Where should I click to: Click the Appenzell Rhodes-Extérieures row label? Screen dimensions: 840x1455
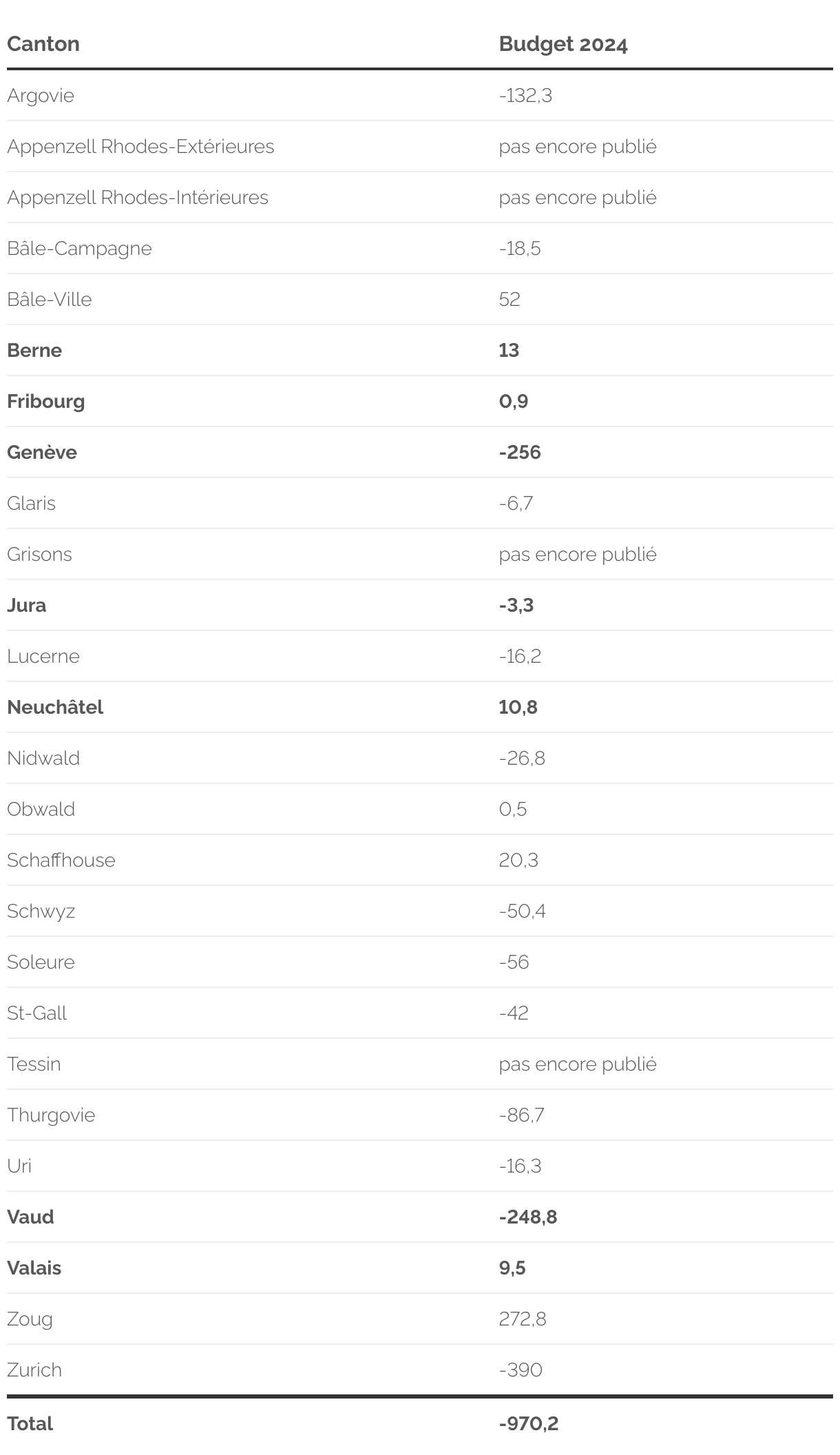tap(140, 146)
